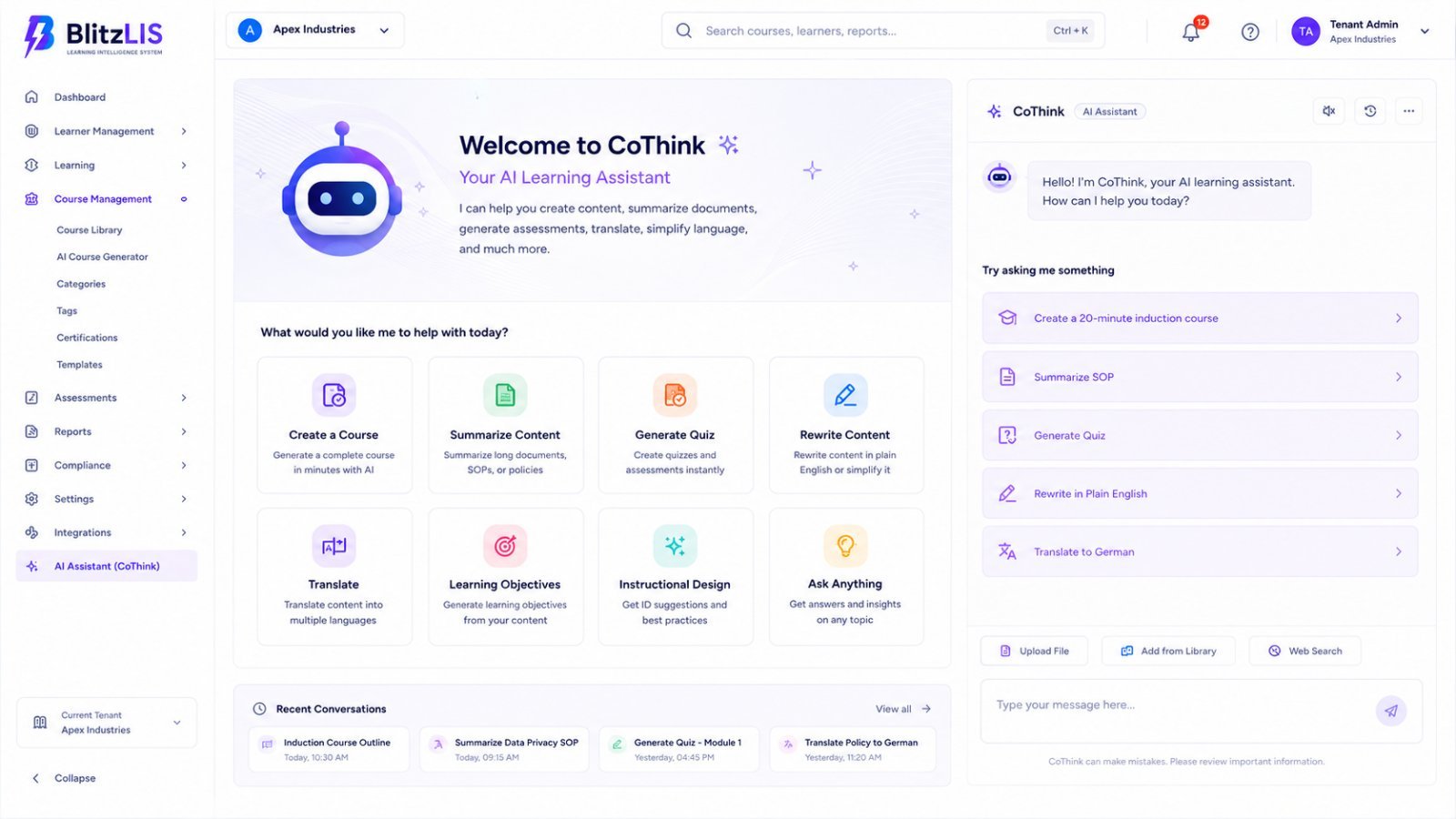Click the Learning Objectives target icon
1456x819 pixels.
pos(505,546)
